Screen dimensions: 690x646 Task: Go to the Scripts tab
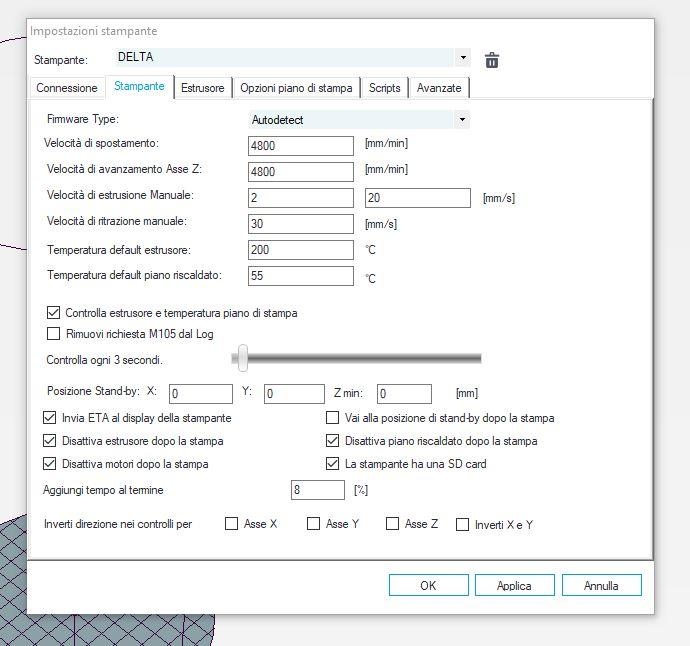coord(385,88)
